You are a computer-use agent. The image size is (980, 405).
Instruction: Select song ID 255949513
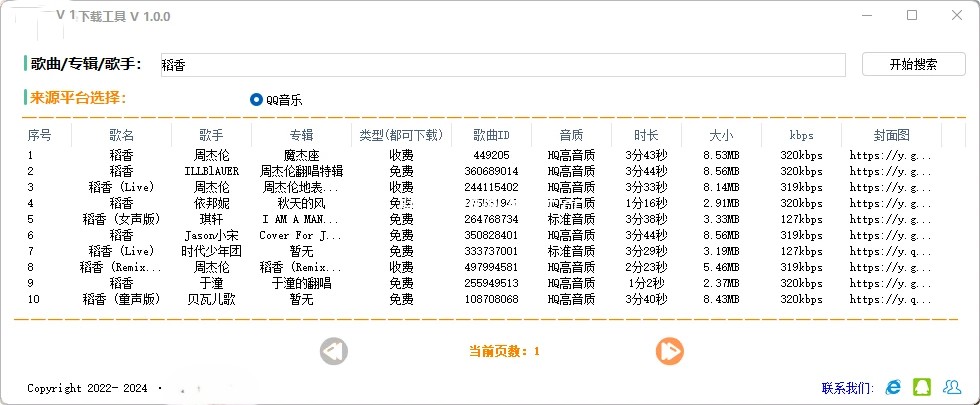491,284
